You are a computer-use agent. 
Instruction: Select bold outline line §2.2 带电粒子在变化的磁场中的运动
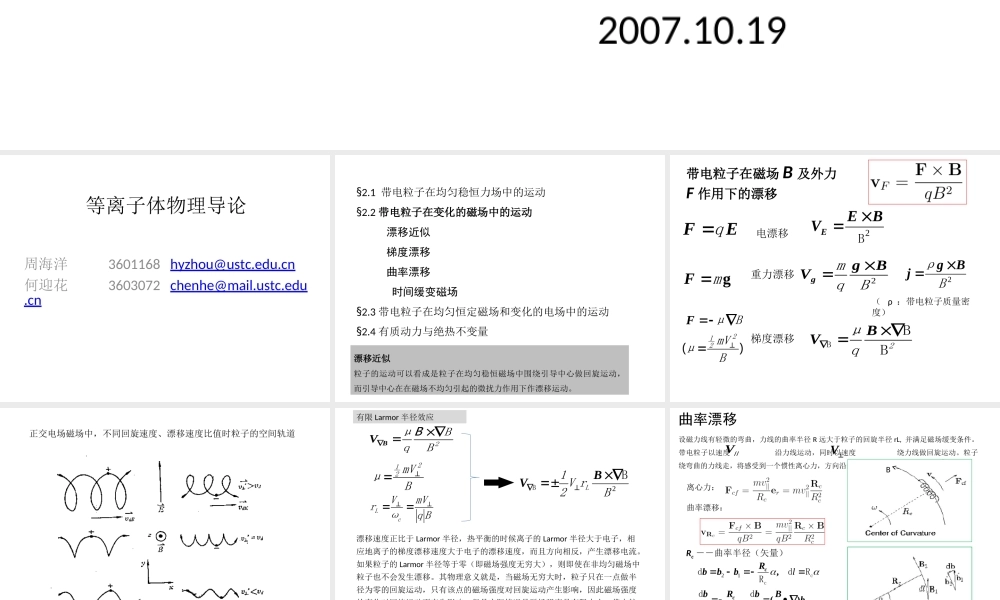pyautogui.click(x=444, y=212)
